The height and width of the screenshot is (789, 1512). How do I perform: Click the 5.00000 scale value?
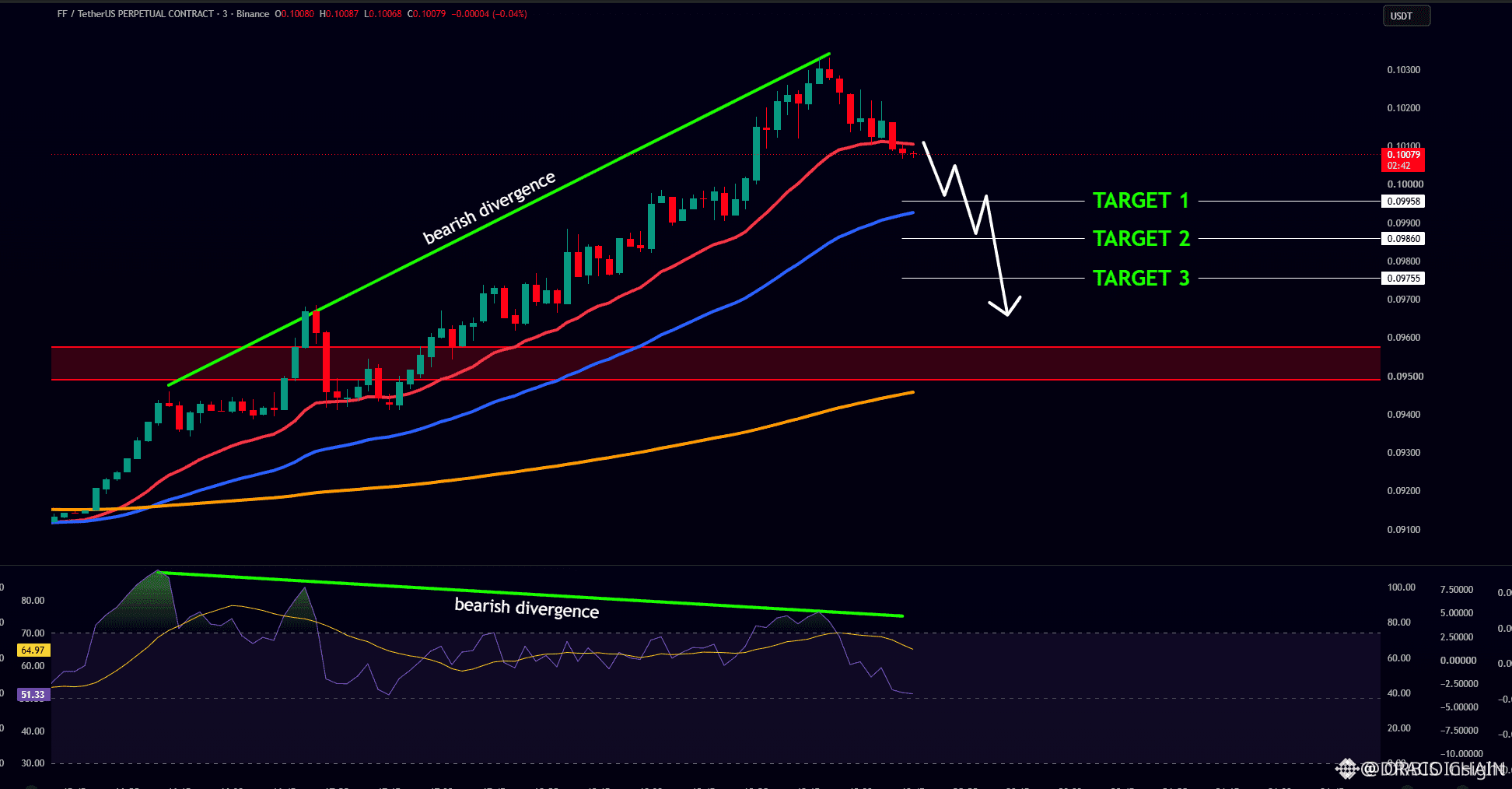[x=1457, y=613]
